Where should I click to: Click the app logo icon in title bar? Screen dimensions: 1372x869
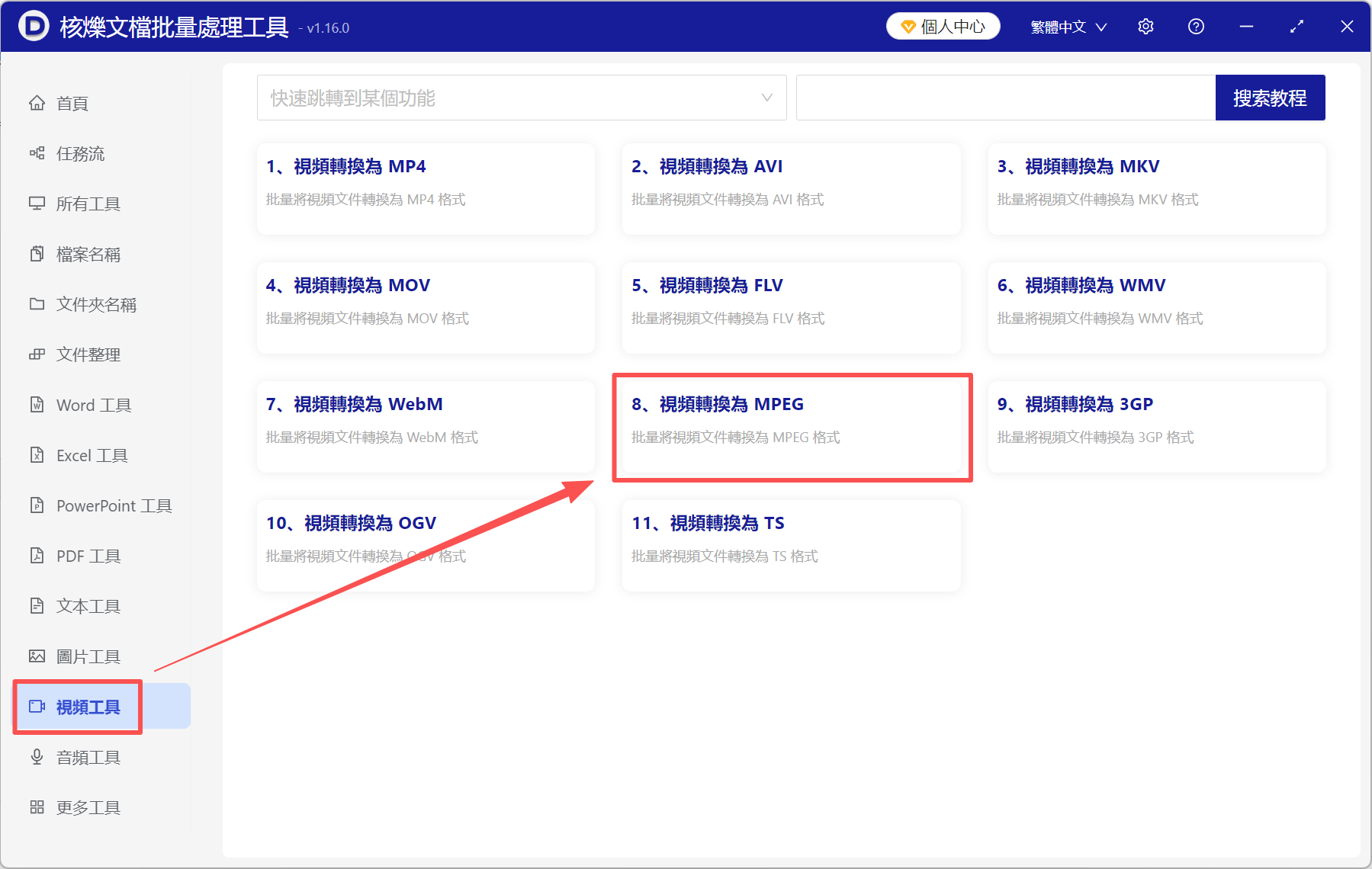pos(34,26)
